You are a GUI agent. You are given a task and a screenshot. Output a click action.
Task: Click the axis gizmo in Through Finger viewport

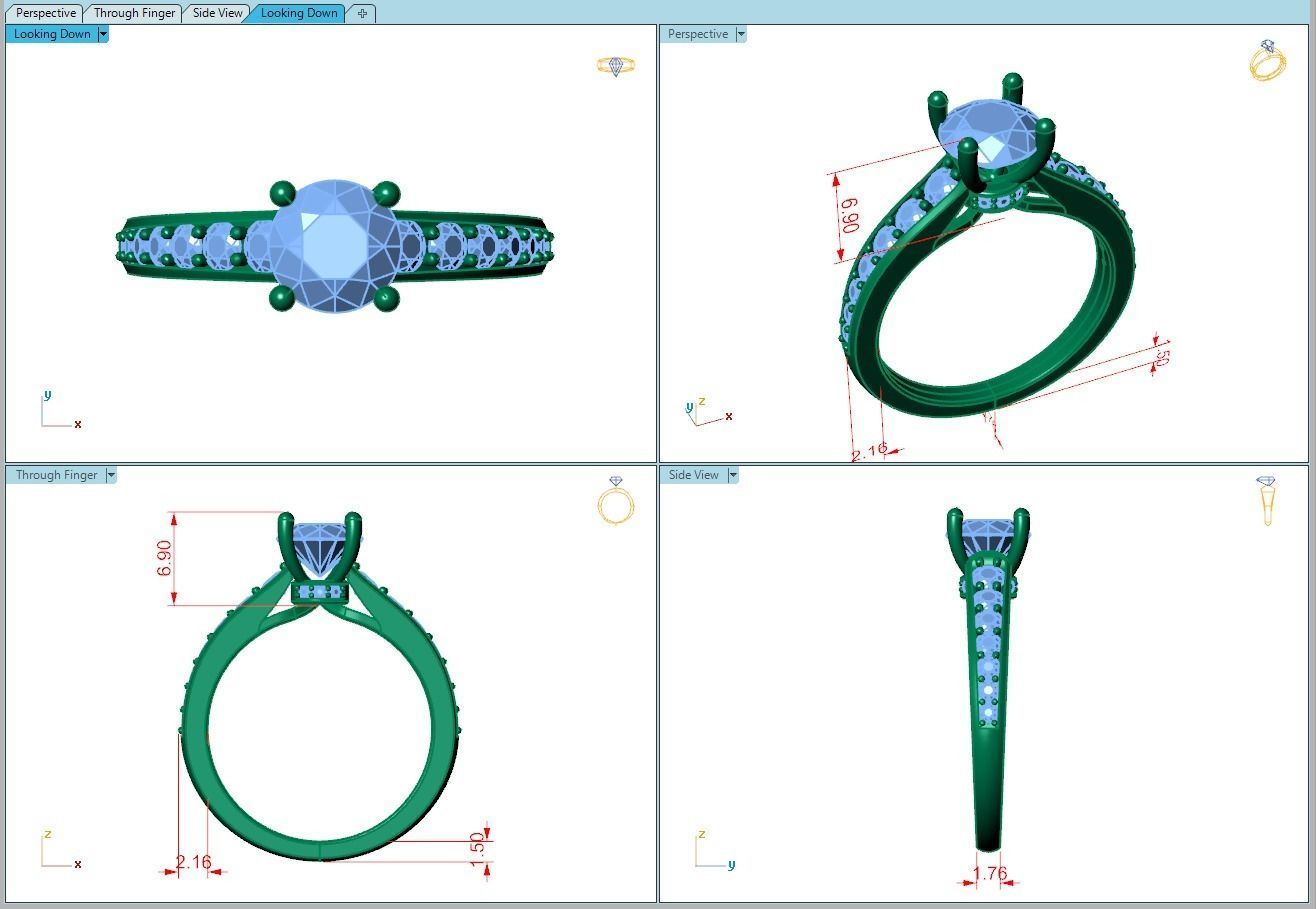click(61, 850)
